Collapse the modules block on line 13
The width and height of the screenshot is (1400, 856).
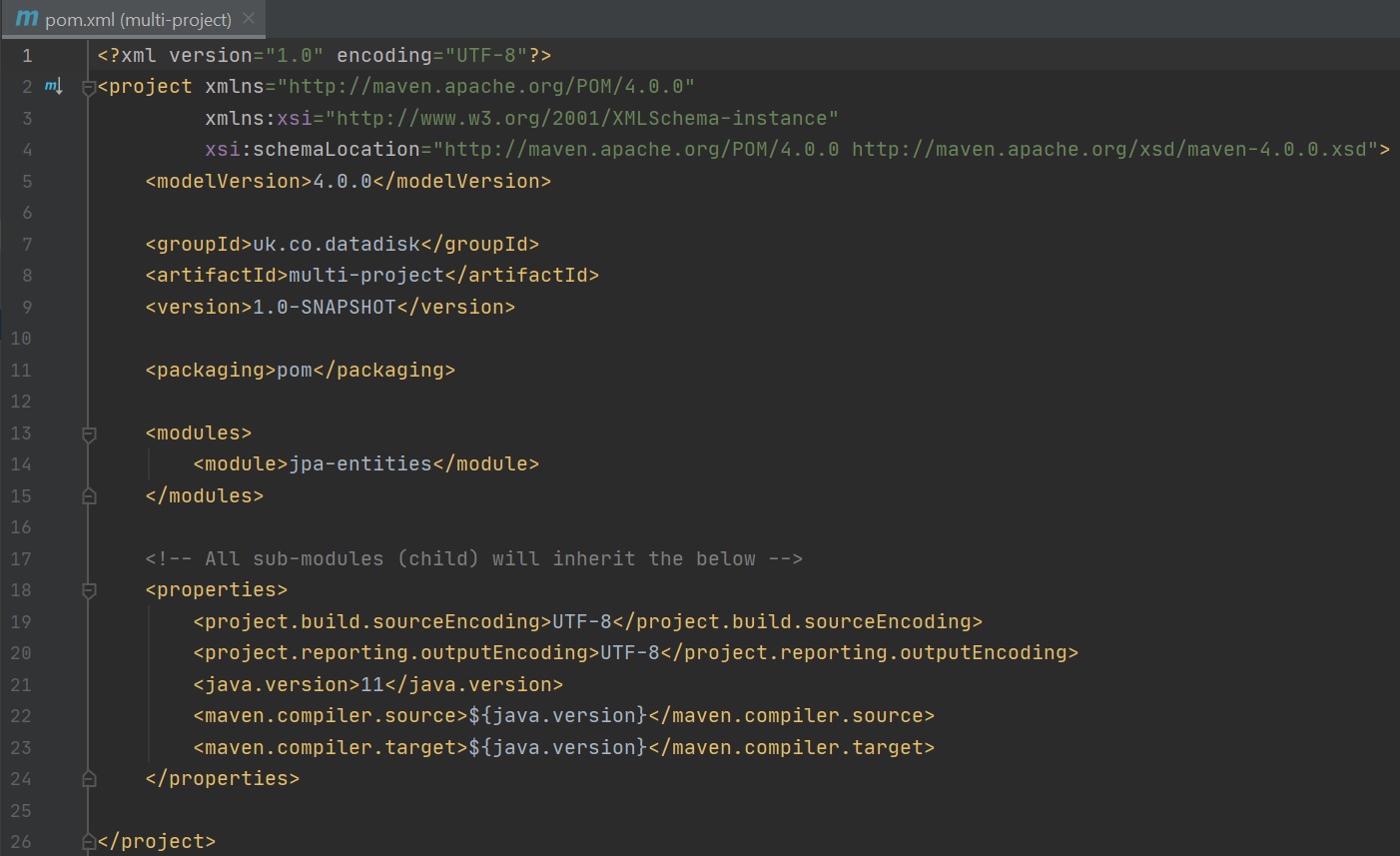pos(89,433)
